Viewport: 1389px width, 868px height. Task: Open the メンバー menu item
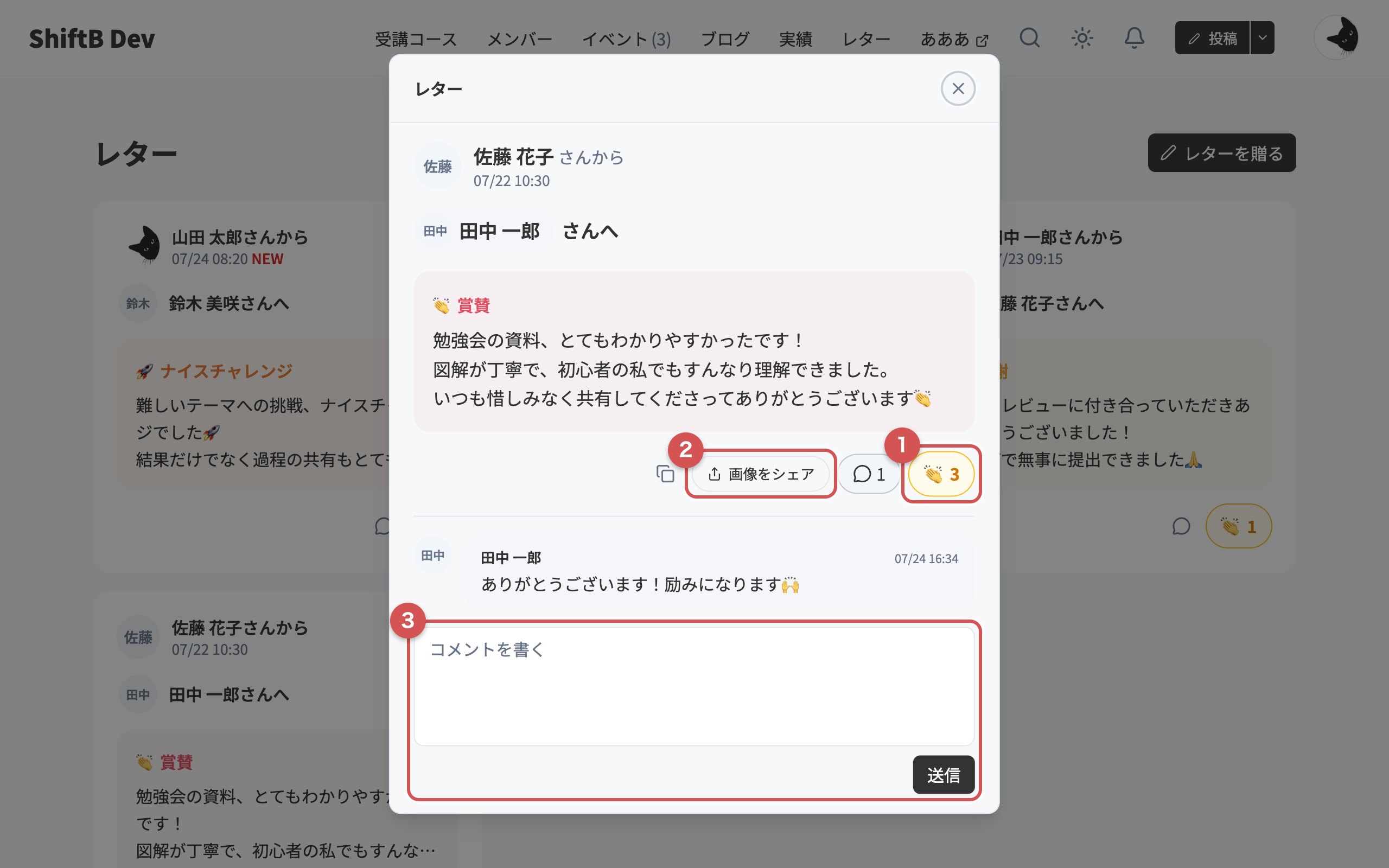tap(519, 39)
